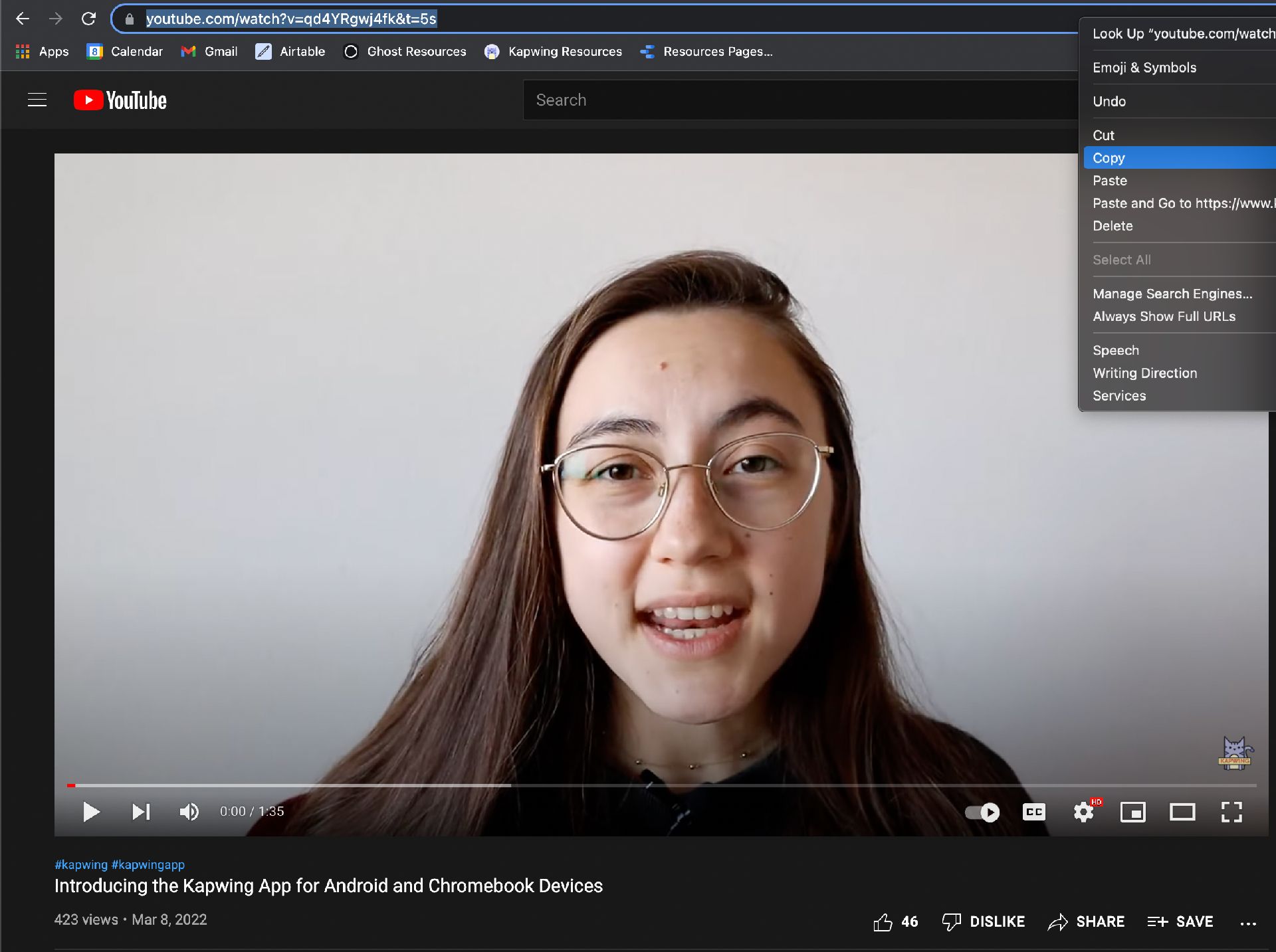The width and height of the screenshot is (1276, 952).
Task: Toggle closed captions
Action: tap(1033, 812)
